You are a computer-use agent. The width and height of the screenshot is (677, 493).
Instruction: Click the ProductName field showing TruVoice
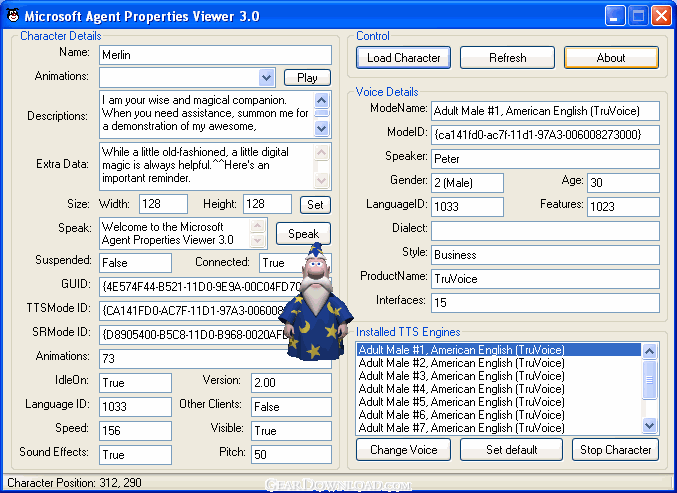click(x=545, y=279)
